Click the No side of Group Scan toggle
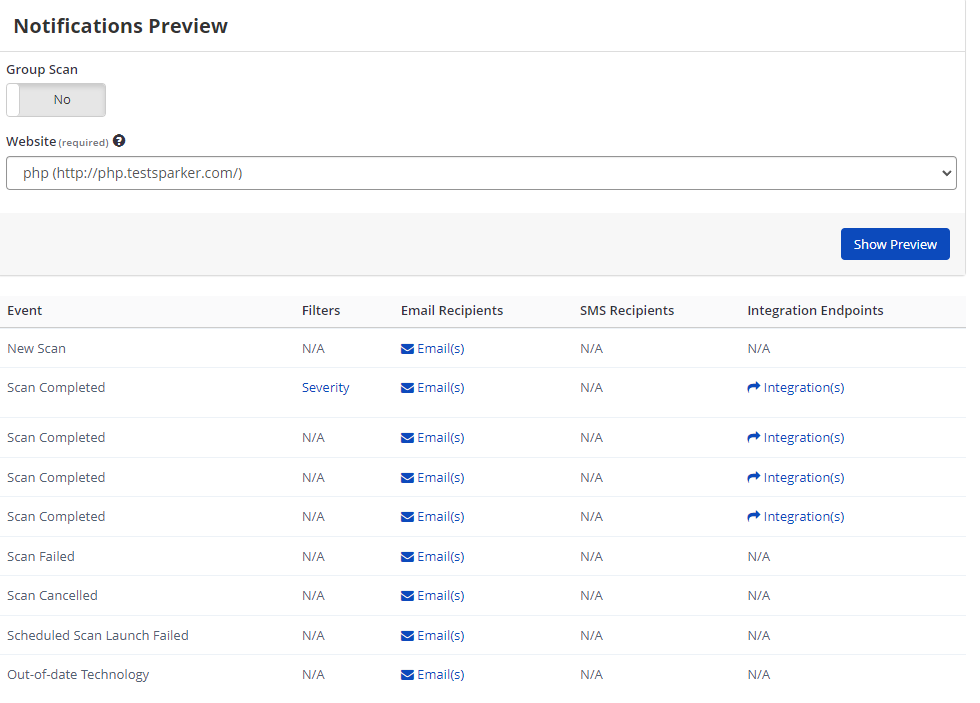The height and width of the screenshot is (703, 980). [62, 99]
